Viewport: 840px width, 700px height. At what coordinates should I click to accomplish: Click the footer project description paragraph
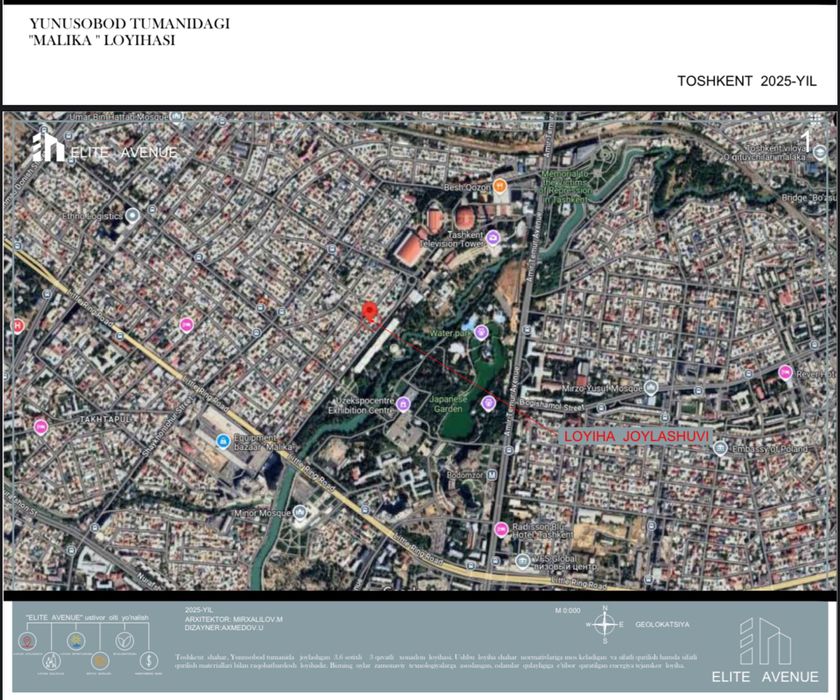tap(437, 661)
